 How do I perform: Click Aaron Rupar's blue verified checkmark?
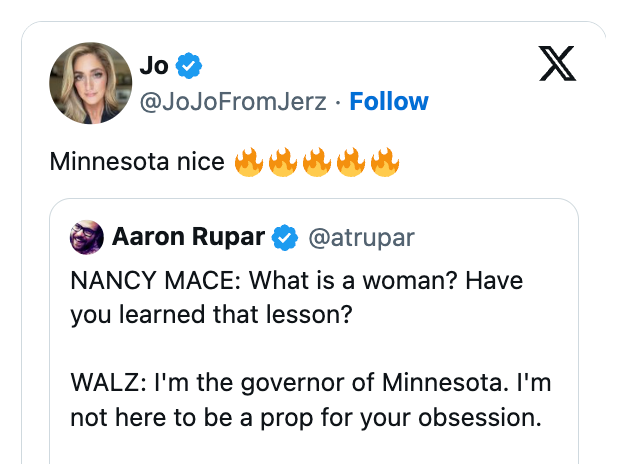[x=285, y=238]
